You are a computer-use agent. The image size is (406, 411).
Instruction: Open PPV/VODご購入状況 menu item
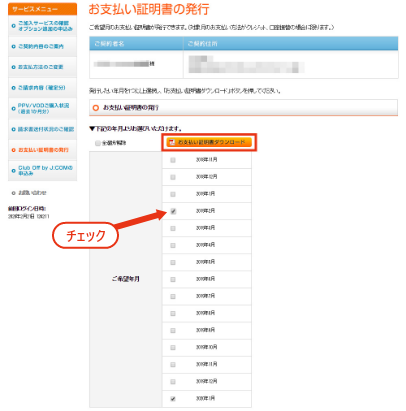42,108
